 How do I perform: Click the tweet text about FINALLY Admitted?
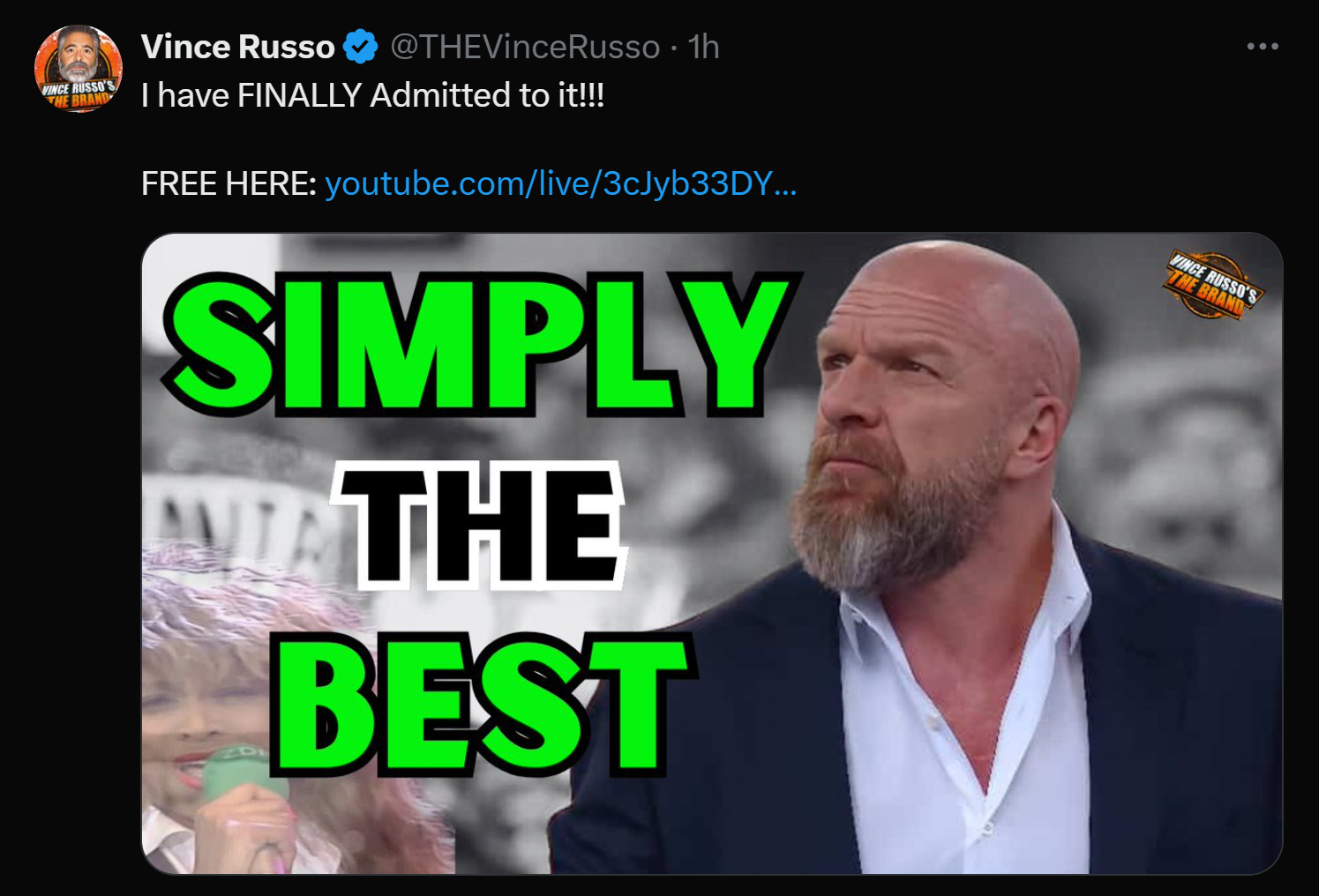(372, 95)
